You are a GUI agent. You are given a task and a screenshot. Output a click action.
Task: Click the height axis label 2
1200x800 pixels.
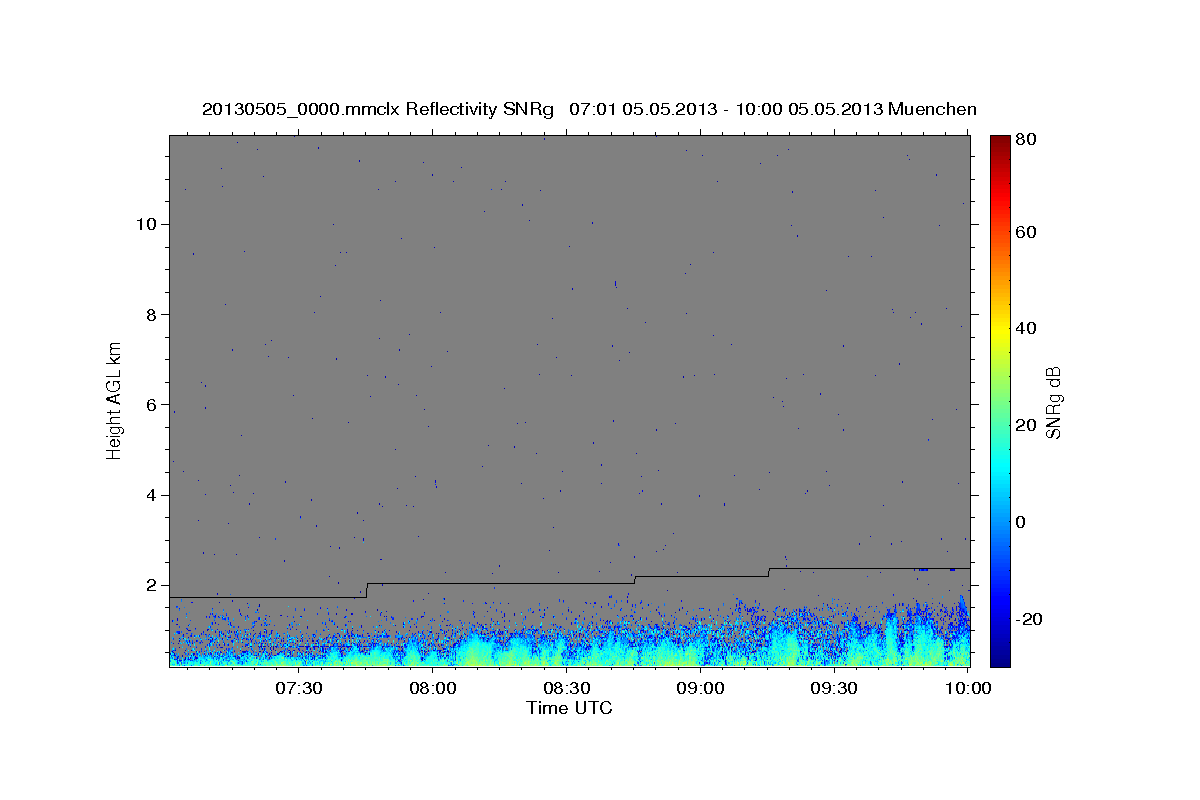(153, 585)
